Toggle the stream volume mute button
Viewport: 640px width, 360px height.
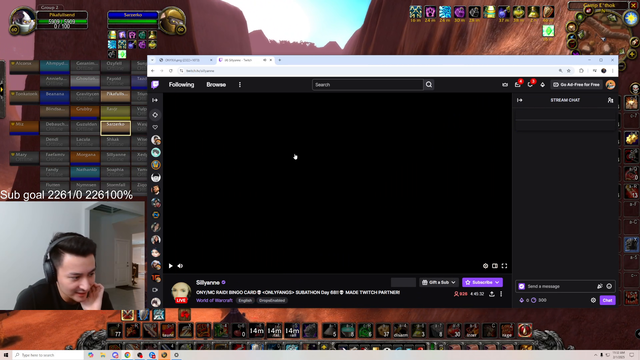(180, 266)
